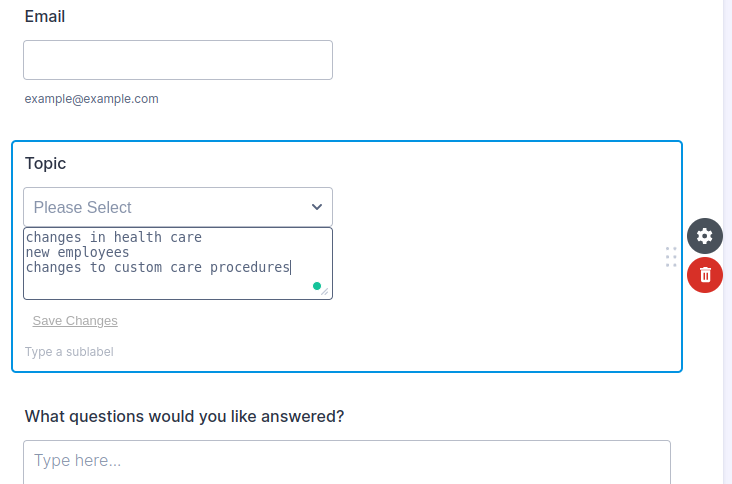Save Changes to the dropdown options
This screenshot has width=732, height=484.
(x=75, y=321)
